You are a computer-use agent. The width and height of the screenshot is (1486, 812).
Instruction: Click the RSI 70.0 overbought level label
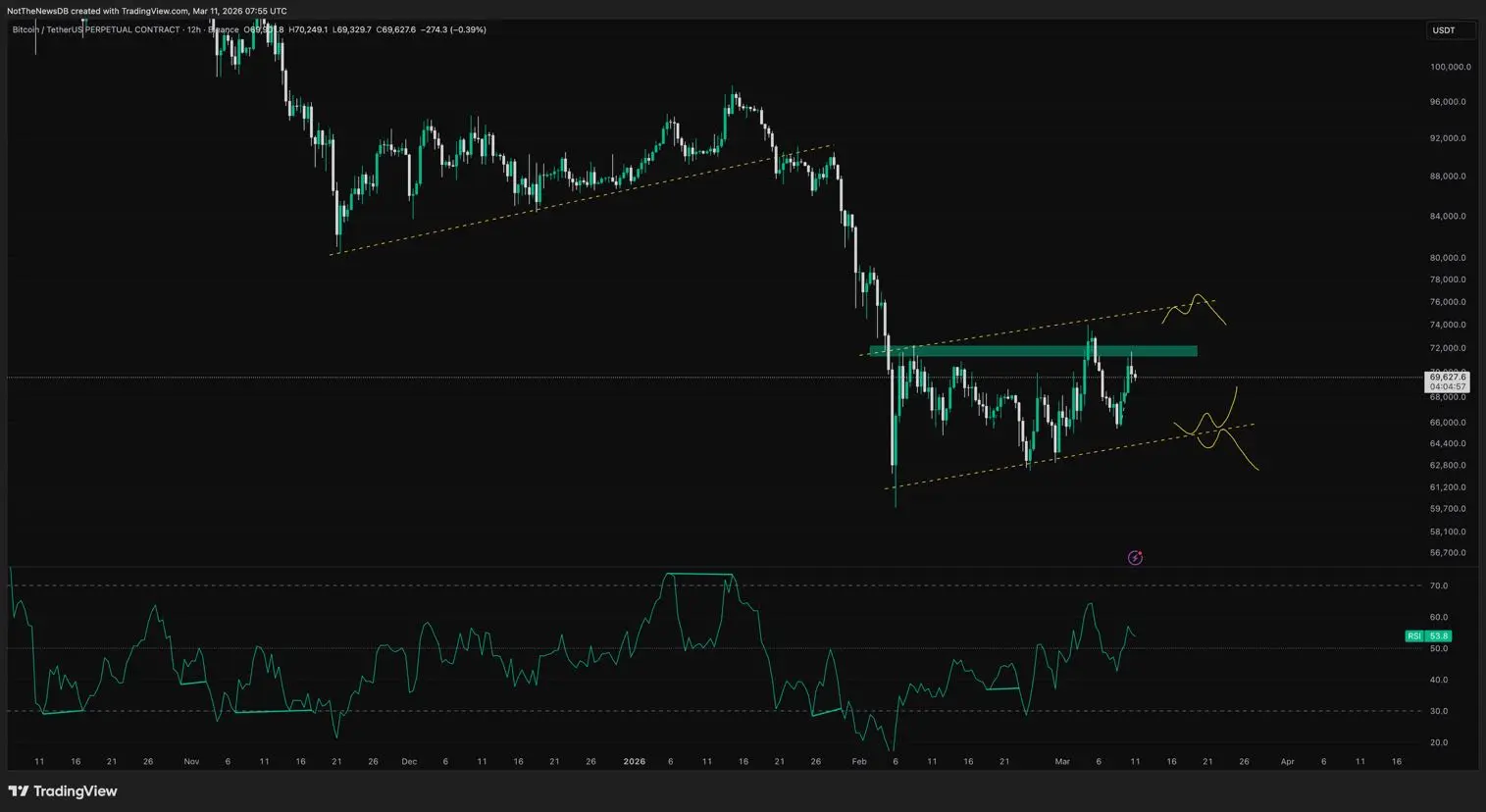tap(1439, 585)
